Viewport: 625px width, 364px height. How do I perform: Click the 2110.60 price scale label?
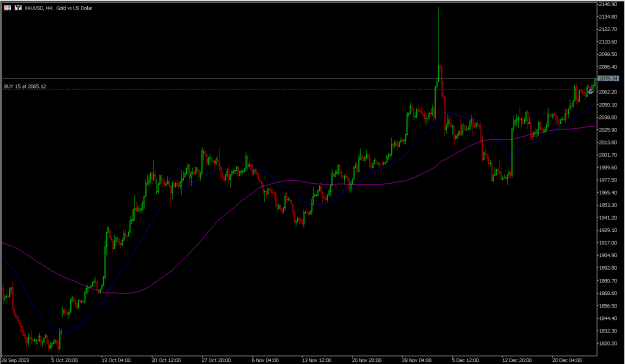(x=608, y=41)
